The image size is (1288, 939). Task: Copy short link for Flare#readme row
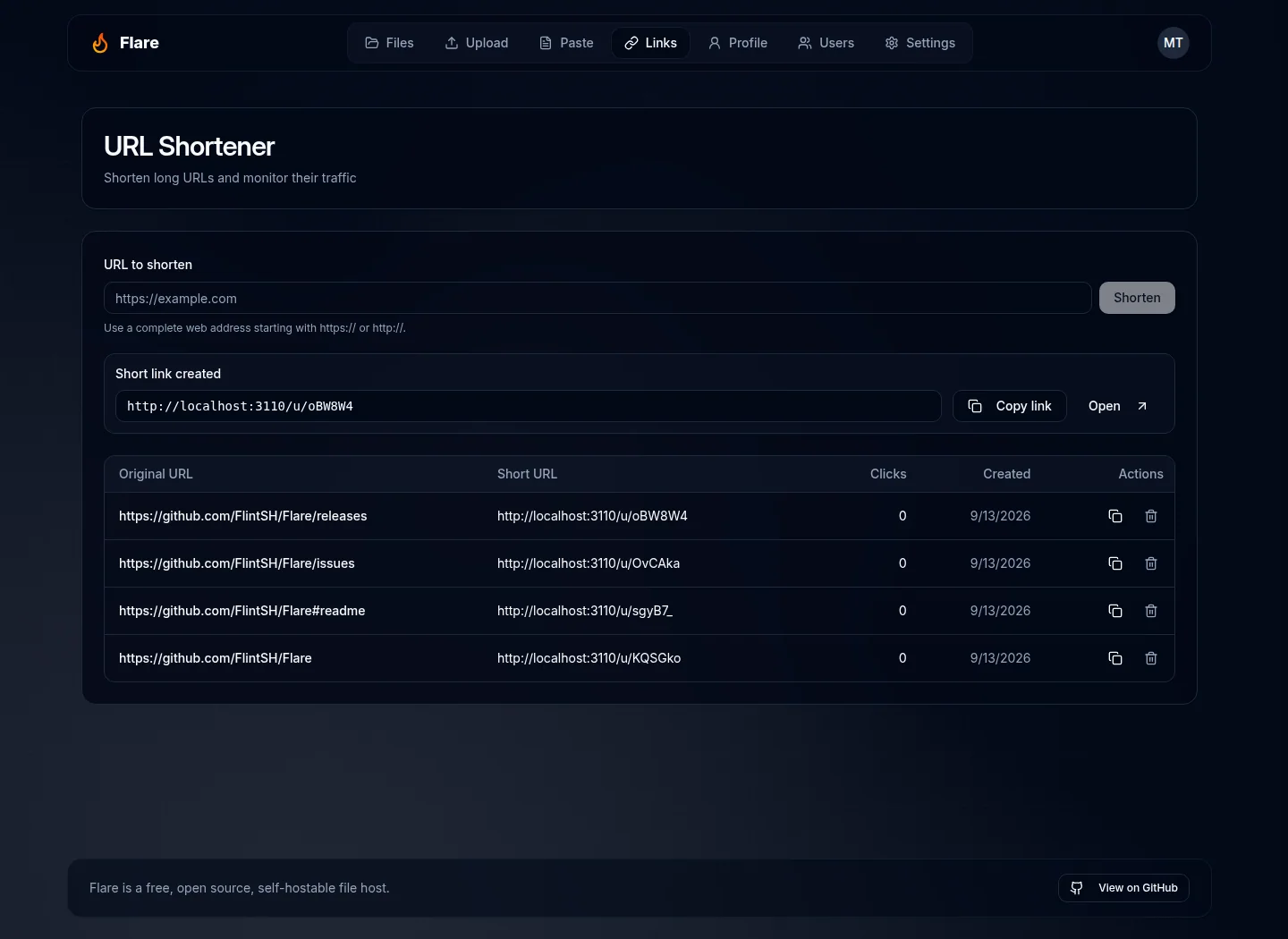click(x=1115, y=611)
